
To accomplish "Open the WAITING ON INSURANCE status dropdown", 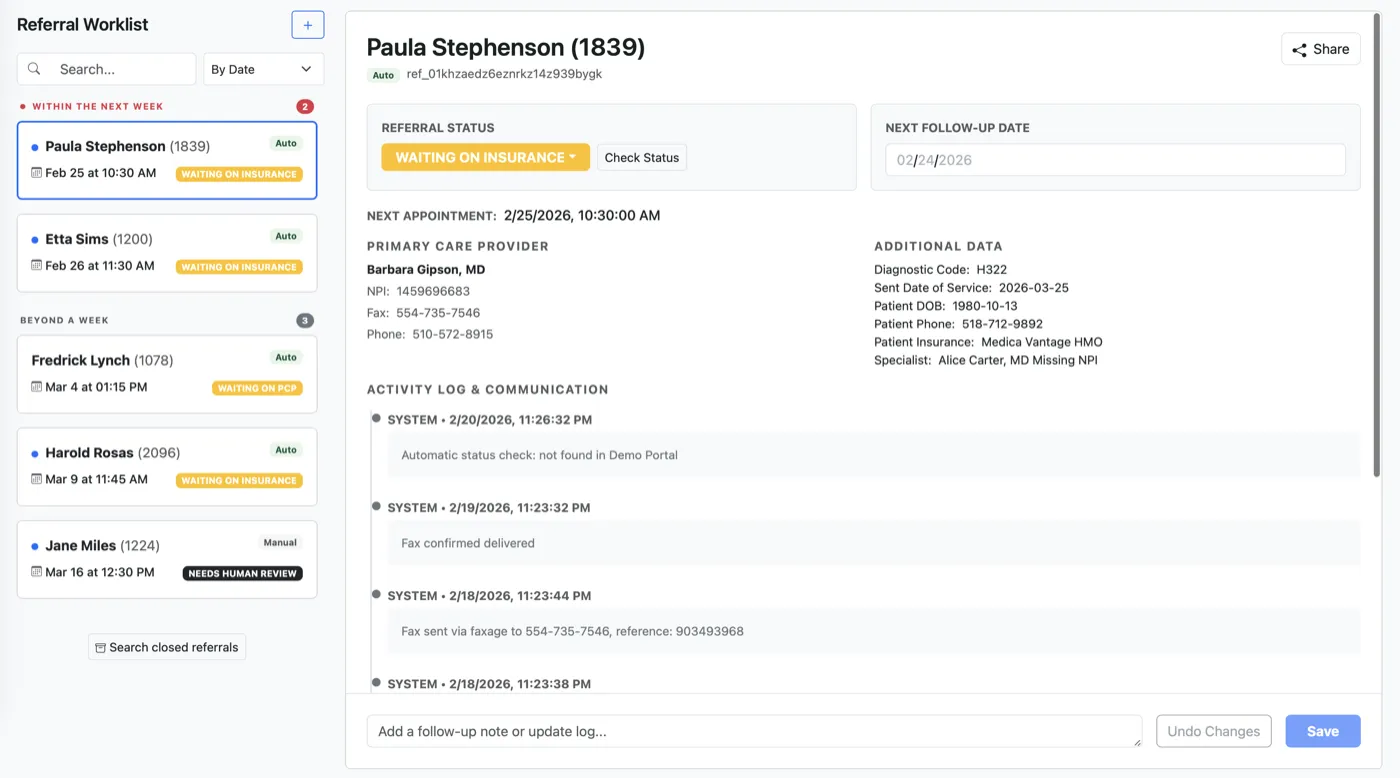I will [484, 157].
